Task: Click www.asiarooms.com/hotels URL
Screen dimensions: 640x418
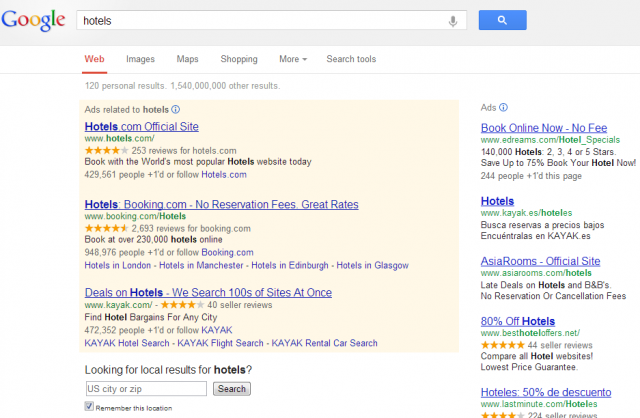Action: pos(536,273)
